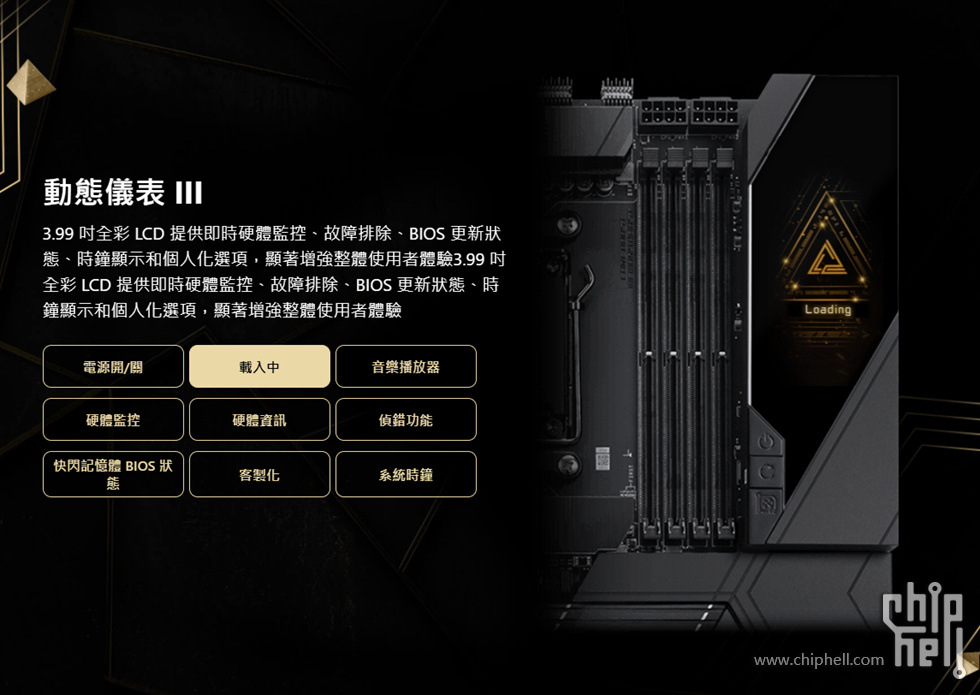Open the www.chiphell.com link text
Image resolution: width=980 pixels, height=695 pixels.
[819, 660]
